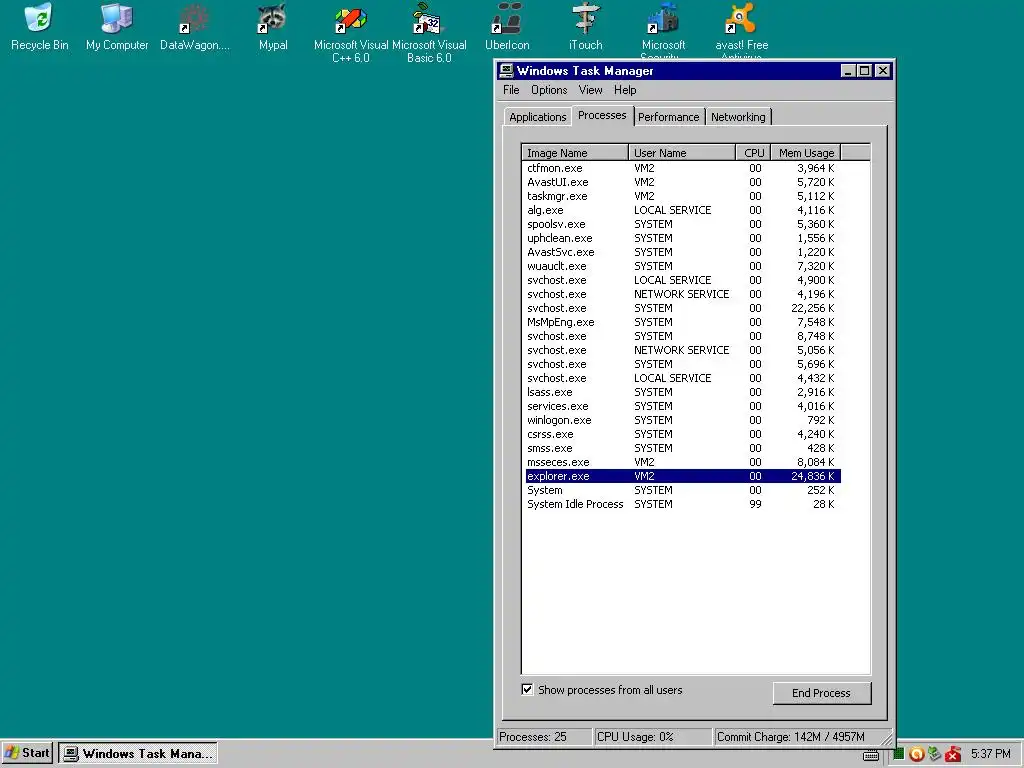The height and width of the screenshot is (768, 1024).
Task: Select the Microsoft Security desktop shortcut
Action: 663,31
